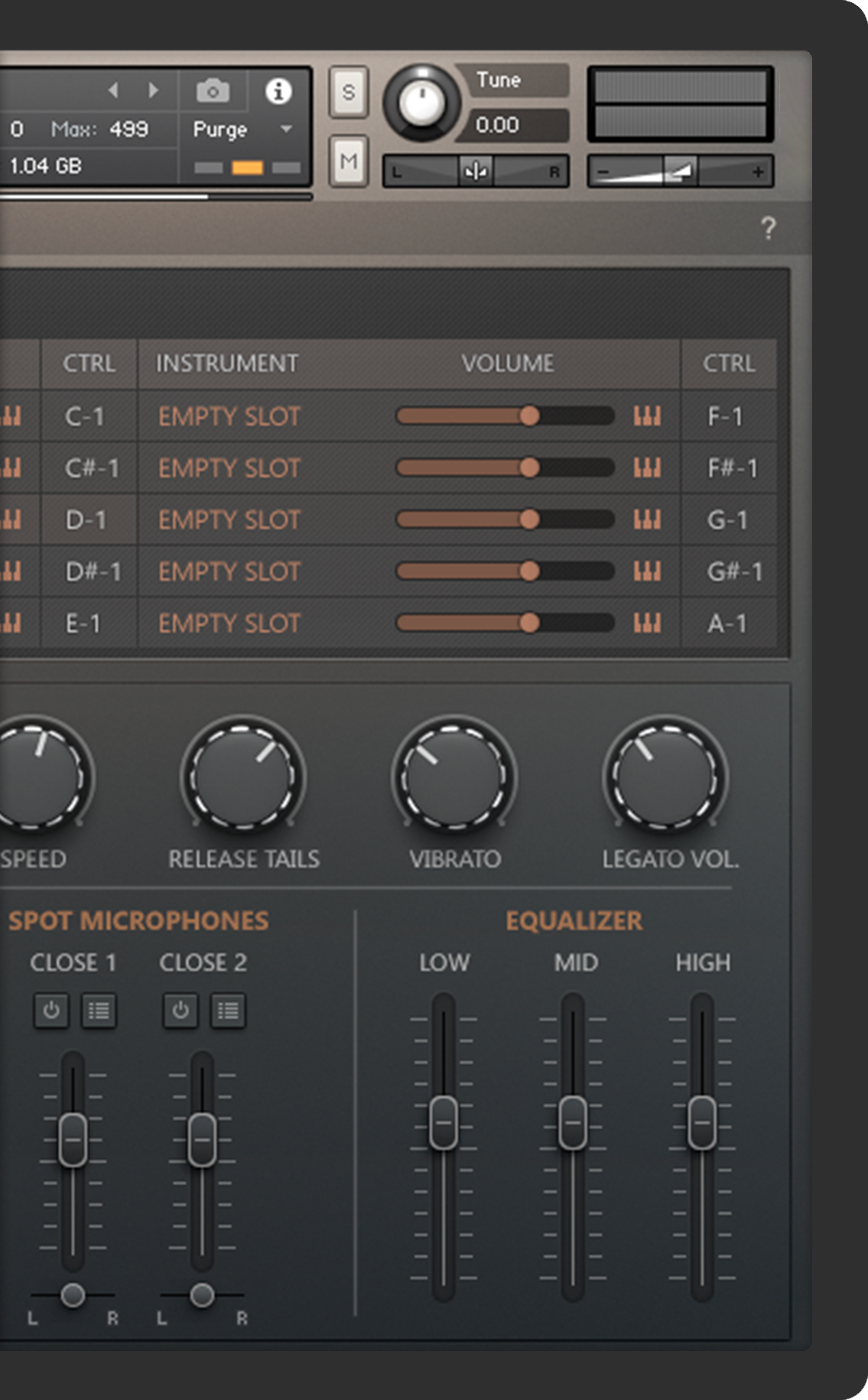This screenshot has height=1400, width=868.
Task: Go to previous preset with left arrow
Action: (x=113, y=90)
